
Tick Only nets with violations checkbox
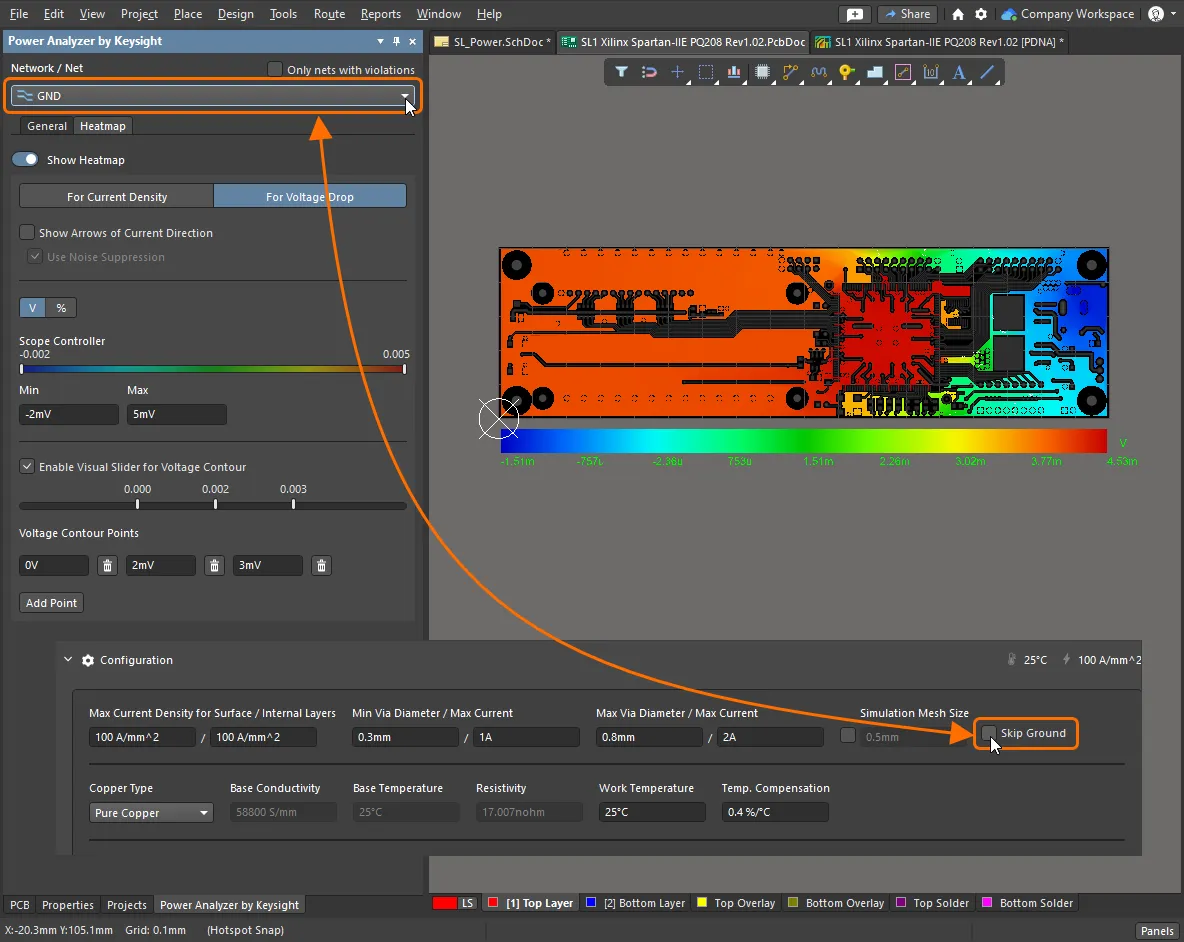(275, 70)
